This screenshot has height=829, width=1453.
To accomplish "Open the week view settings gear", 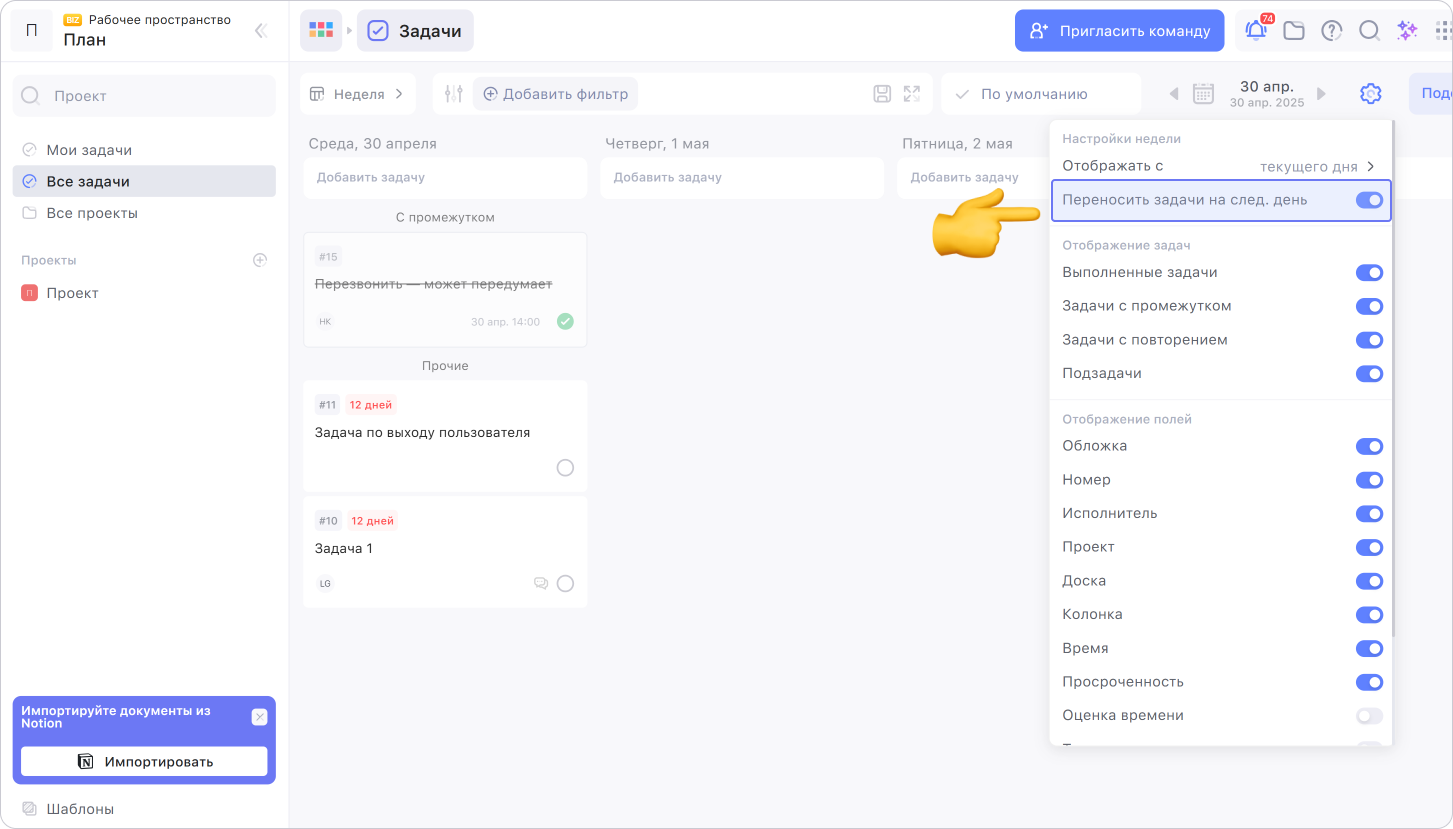I will click(x=1370, y=94).
